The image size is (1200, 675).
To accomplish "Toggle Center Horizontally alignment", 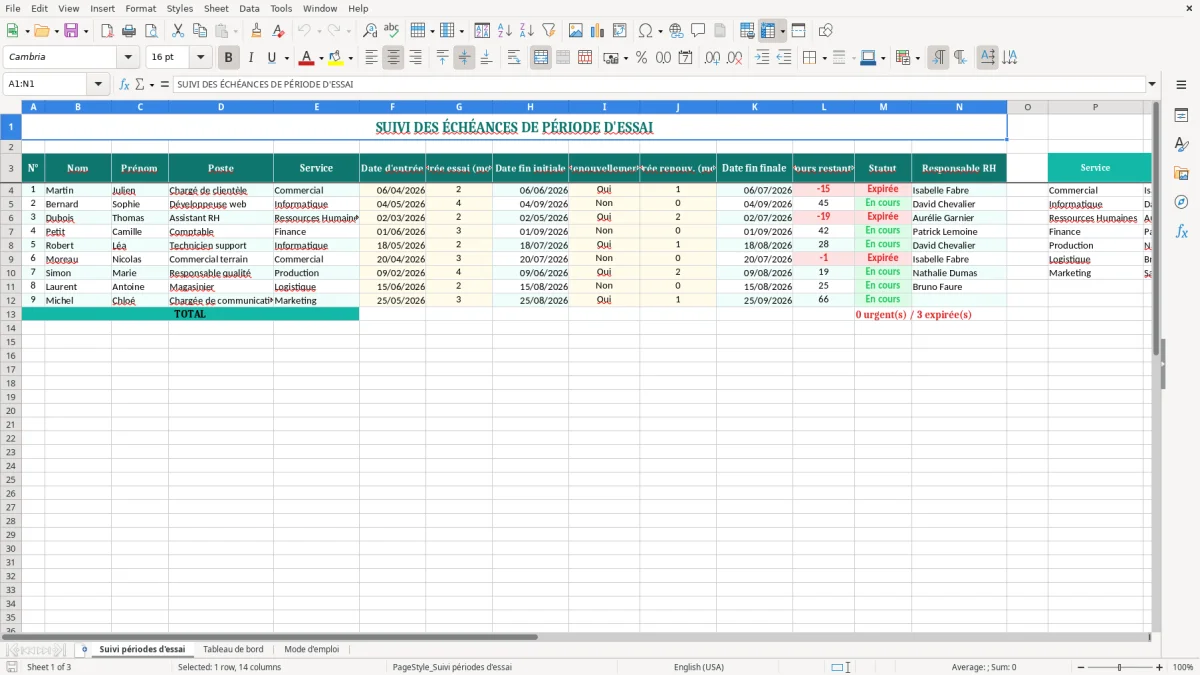I will 393,58.
